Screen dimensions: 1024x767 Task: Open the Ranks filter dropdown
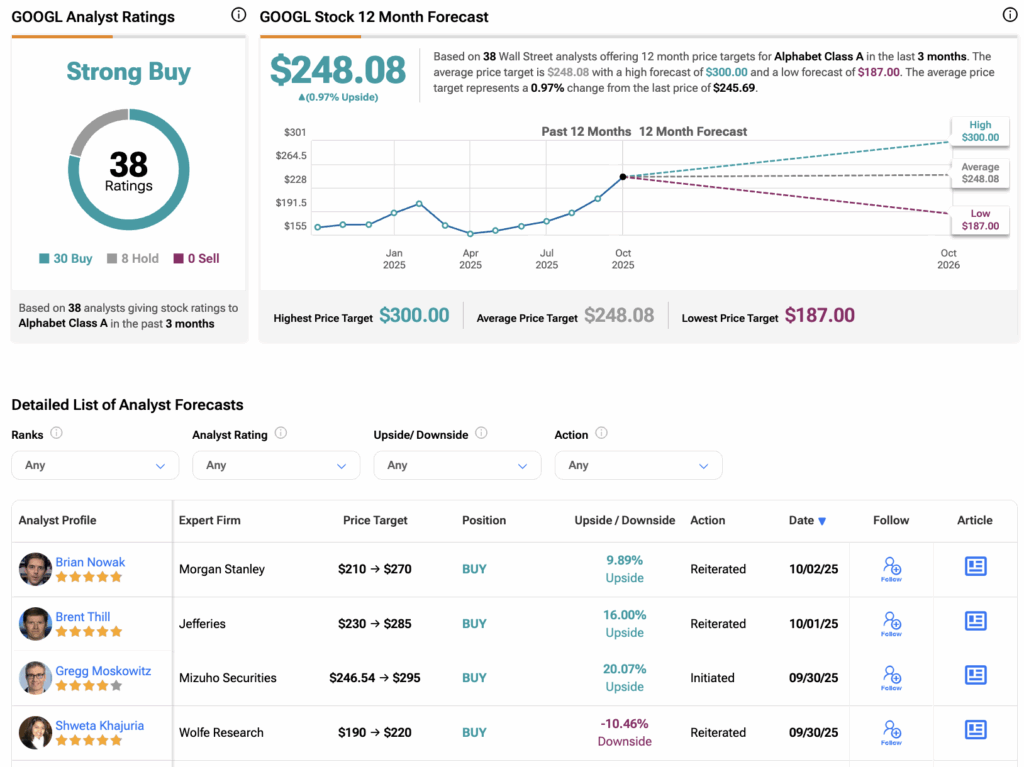[95, 465]
